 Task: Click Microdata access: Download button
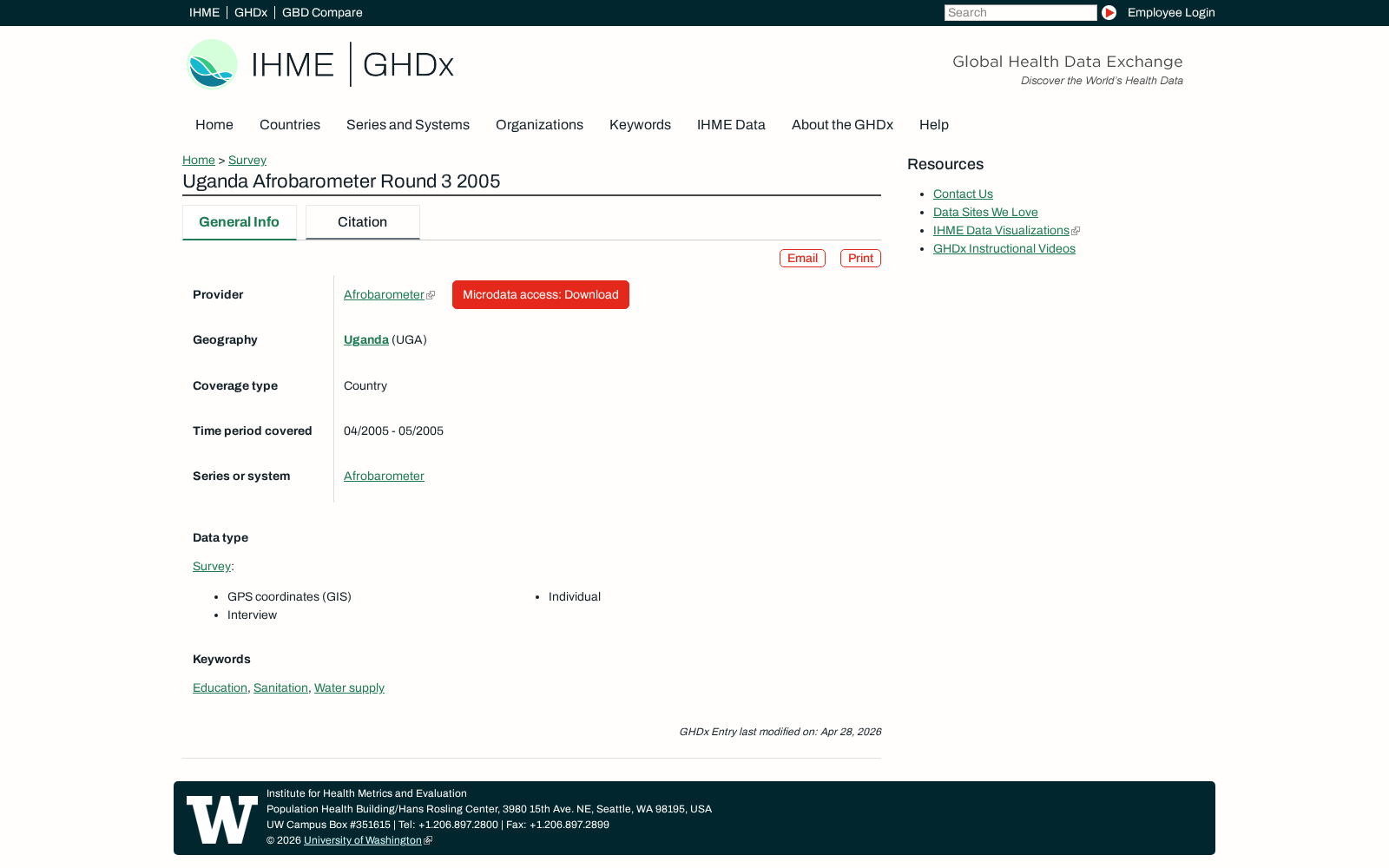pos(540,294)
